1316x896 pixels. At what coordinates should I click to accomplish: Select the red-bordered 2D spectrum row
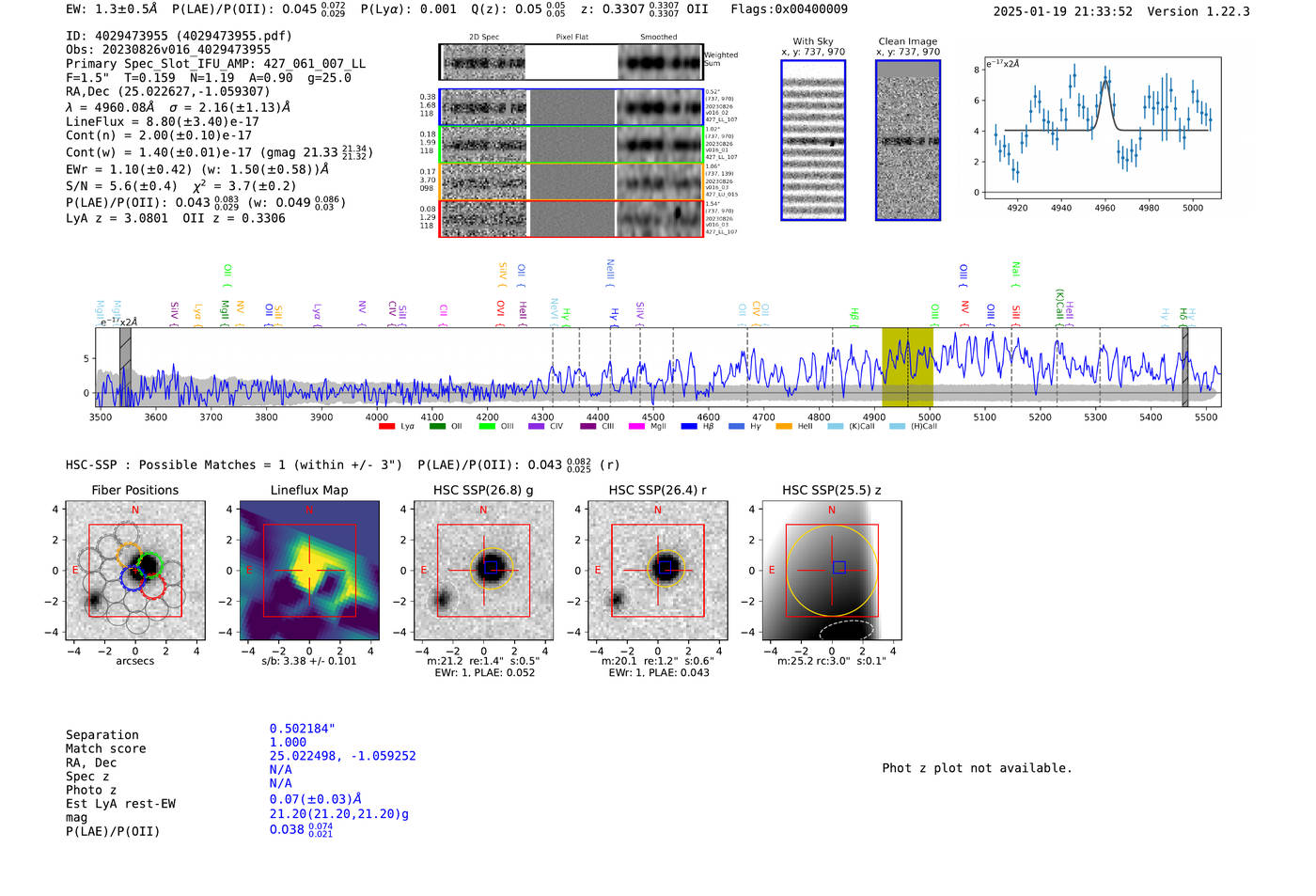571,218
